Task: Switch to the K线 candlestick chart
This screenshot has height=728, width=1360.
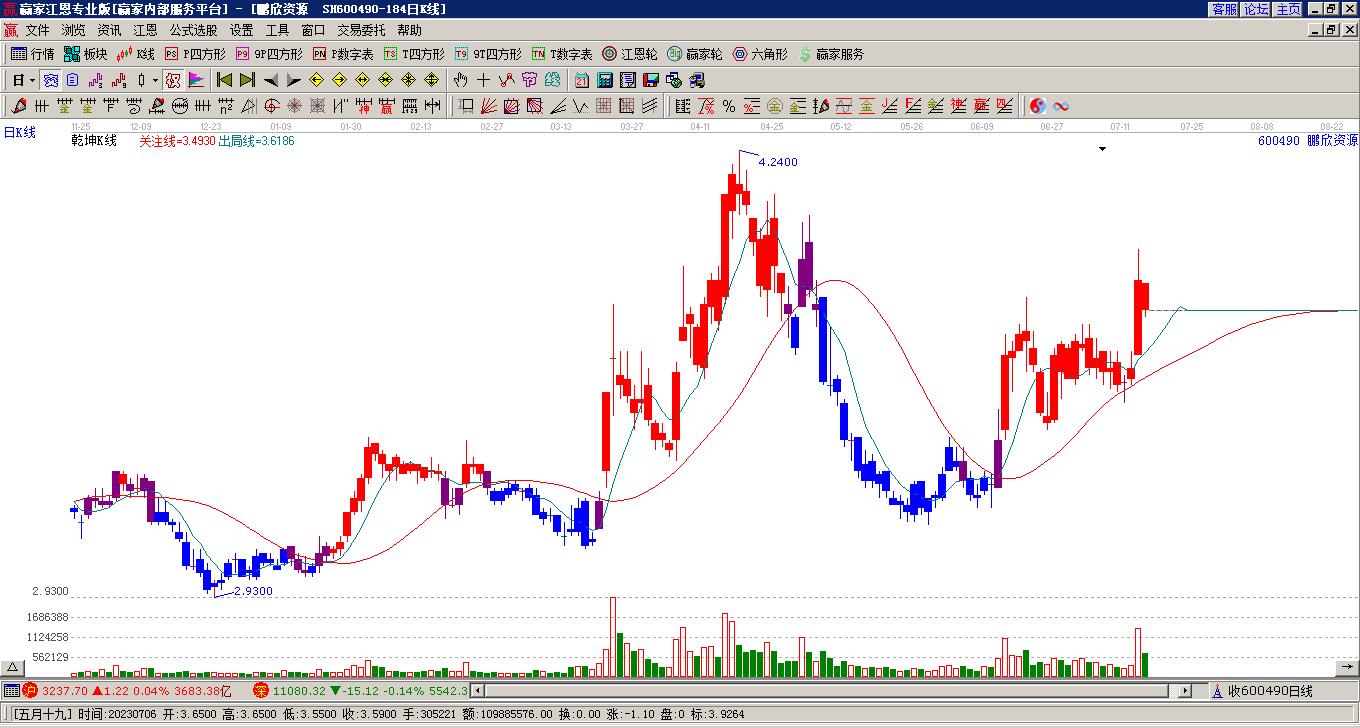Action: point(136,54)
